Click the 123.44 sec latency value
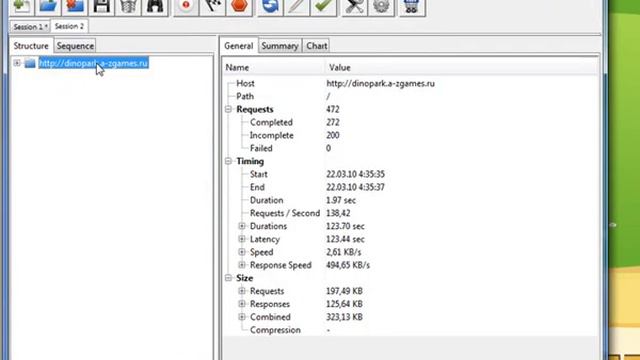This screenshot has height=360, width=640. 345,239
